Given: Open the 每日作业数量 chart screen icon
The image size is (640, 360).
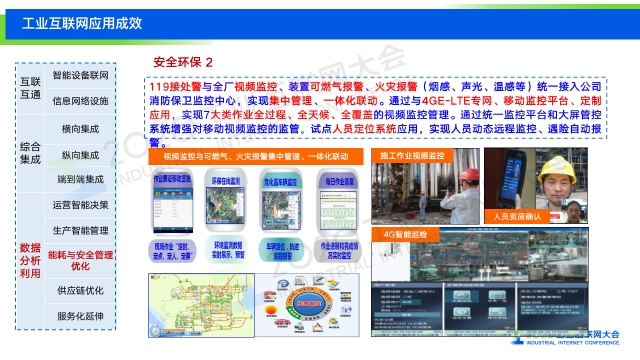Looking at the screenshot, I should (338, 201).
